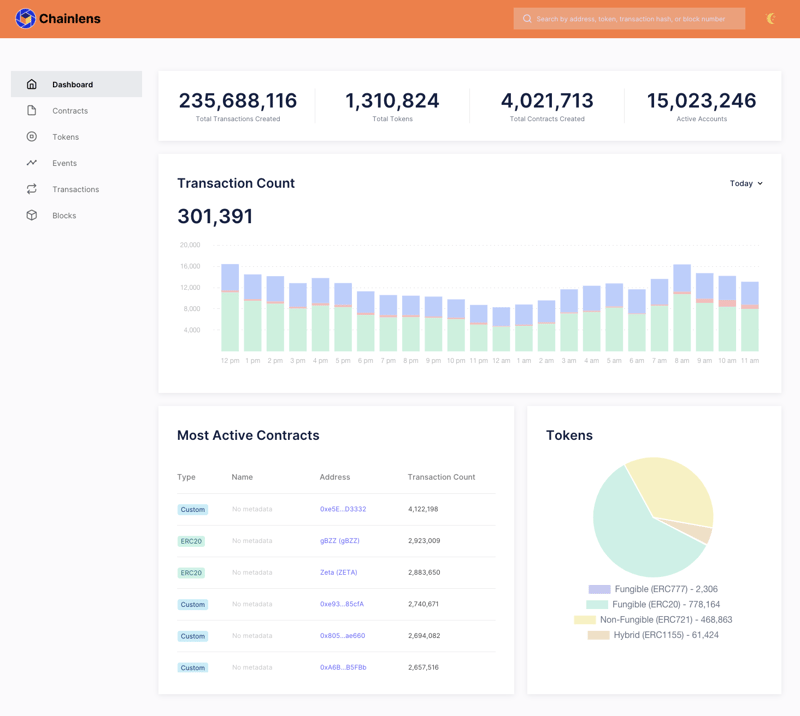Open the Contracts menu item
The height and width of the screenshot is (716, 800).
pyautogui.click(x=70, y=111)
